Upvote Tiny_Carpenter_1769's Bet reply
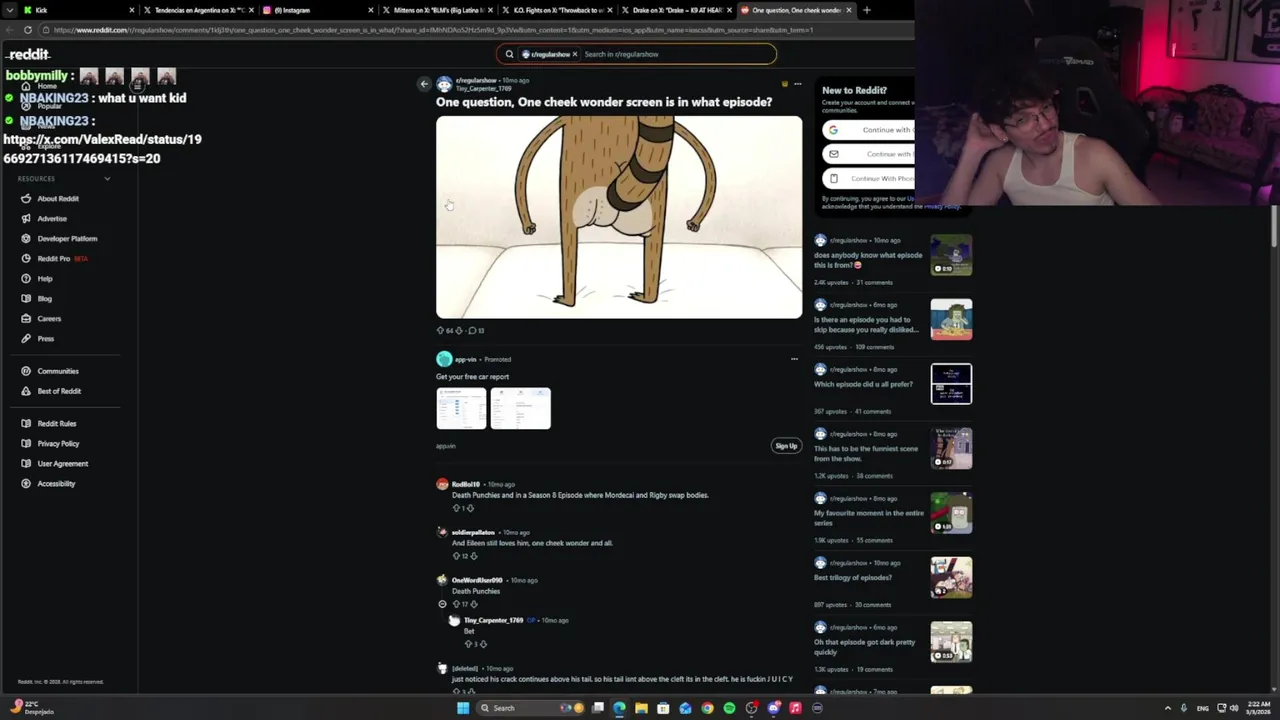Image resolution: width=1280 pixels, height=720 pixels. [468, 644]
